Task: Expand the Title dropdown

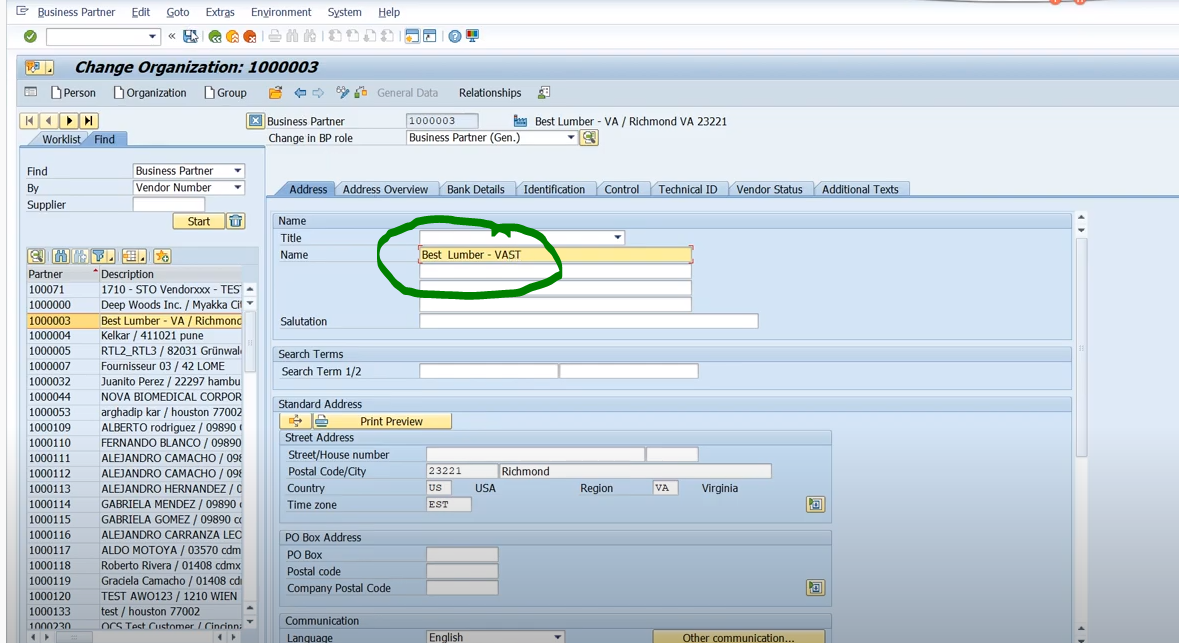Action: click(617, 238)
